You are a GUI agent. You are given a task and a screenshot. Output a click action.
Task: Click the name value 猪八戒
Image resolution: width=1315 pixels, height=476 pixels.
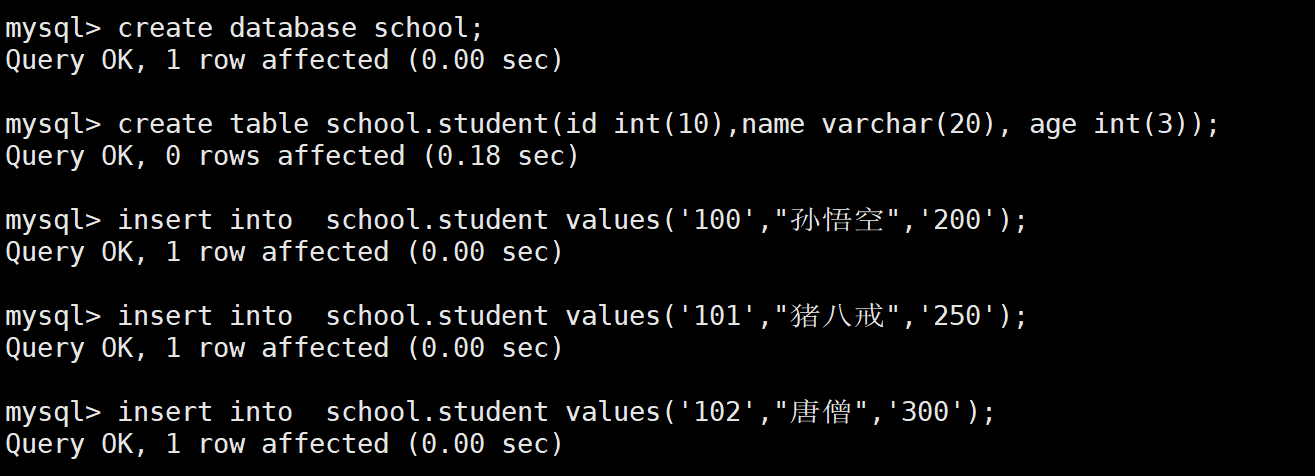tap(838, 316)
